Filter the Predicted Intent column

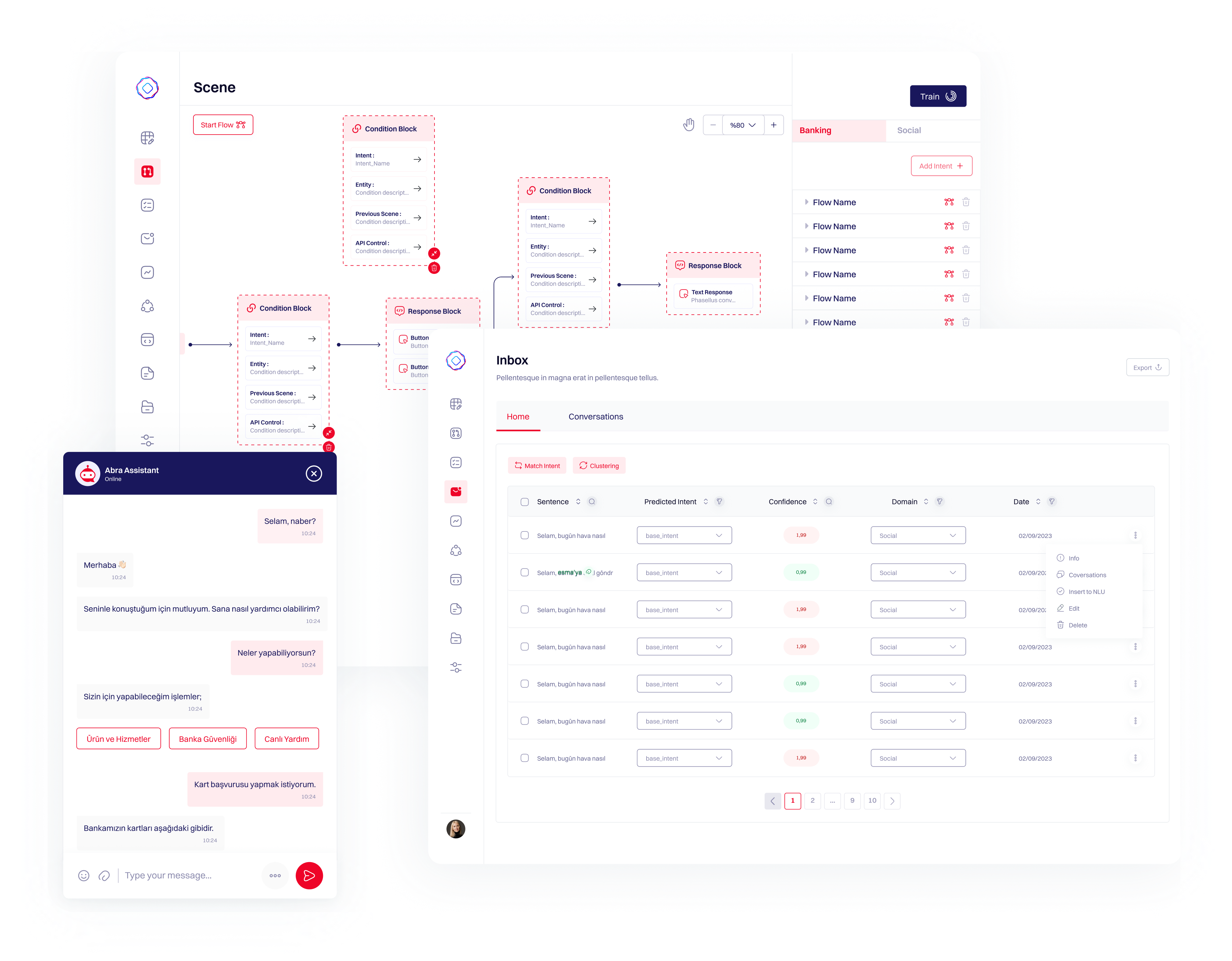coord(719,501)
